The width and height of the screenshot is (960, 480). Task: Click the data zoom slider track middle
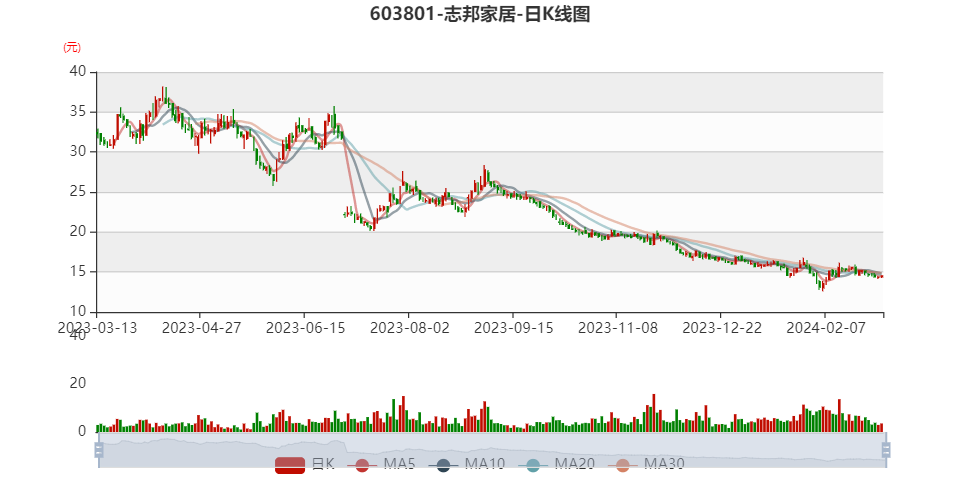(x=492, y=451)
